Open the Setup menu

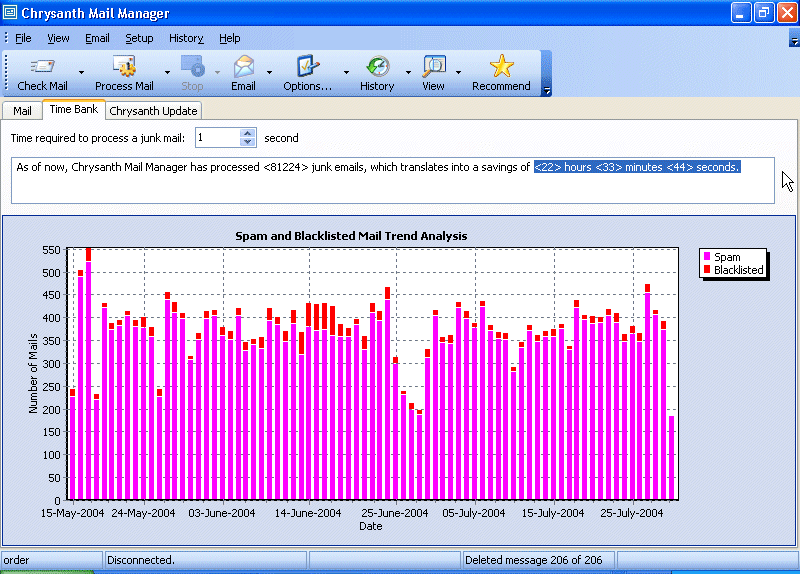tap(139, 38)
